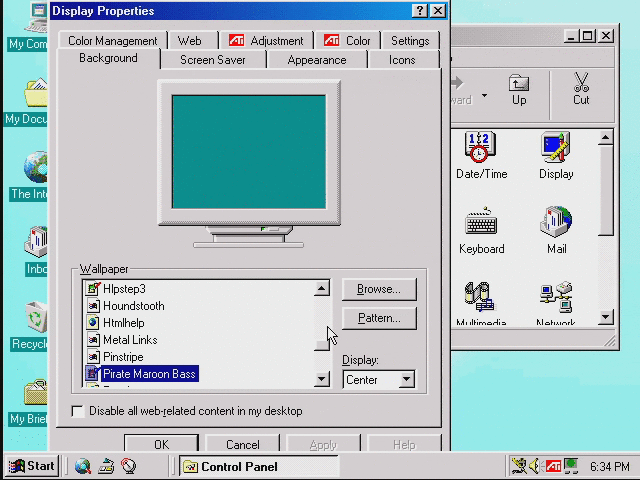
Task: Click the monitor wallpaper preview
Action: pyautogui.click(x=249, y=152)
